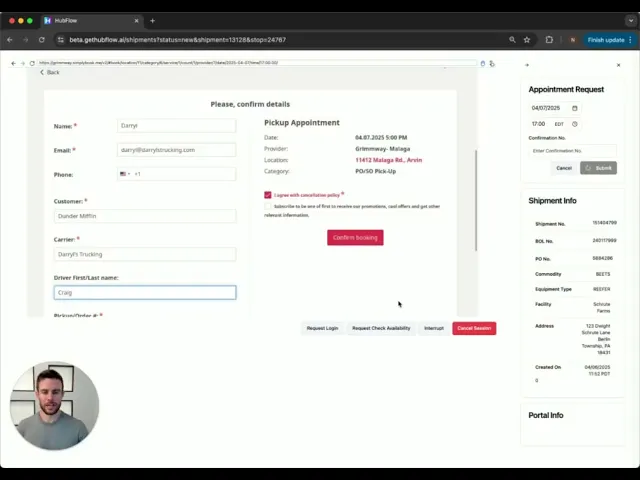Click the Phone number input

(184, 174)
